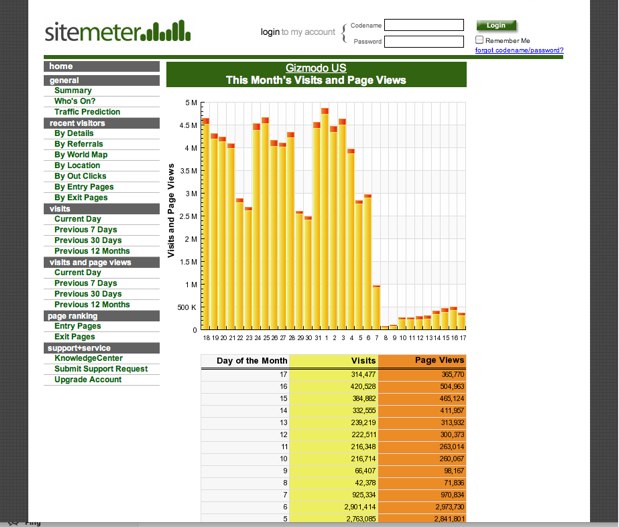Click the green Login button
This screenshot has width=619, height=527.
496,25
